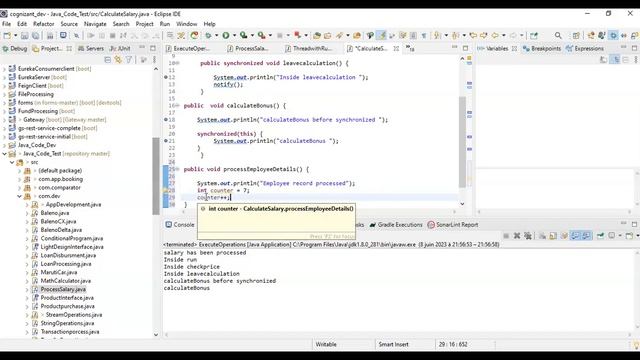Click Clear Console icon
The height and width of the screenshot is (360, 640).
click(542, 236)
